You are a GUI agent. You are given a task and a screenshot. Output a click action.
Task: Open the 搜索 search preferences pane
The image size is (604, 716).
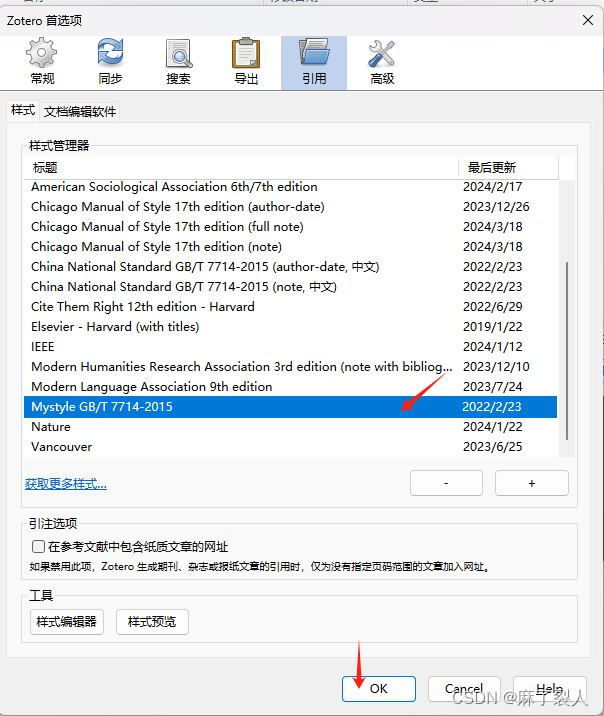pos(178,63)
